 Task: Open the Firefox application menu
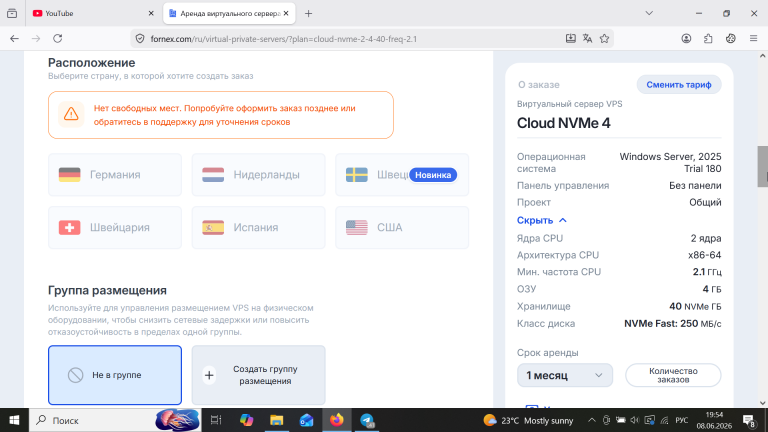click(x=753, y=38)
